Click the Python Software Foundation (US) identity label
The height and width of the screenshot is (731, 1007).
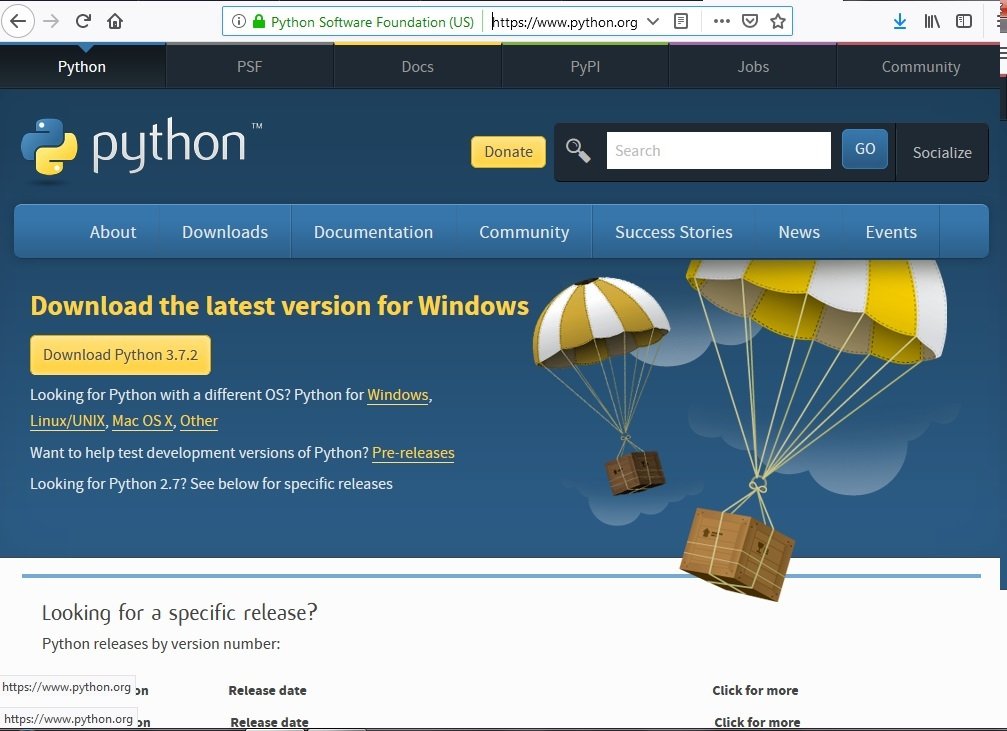(372, 22)
